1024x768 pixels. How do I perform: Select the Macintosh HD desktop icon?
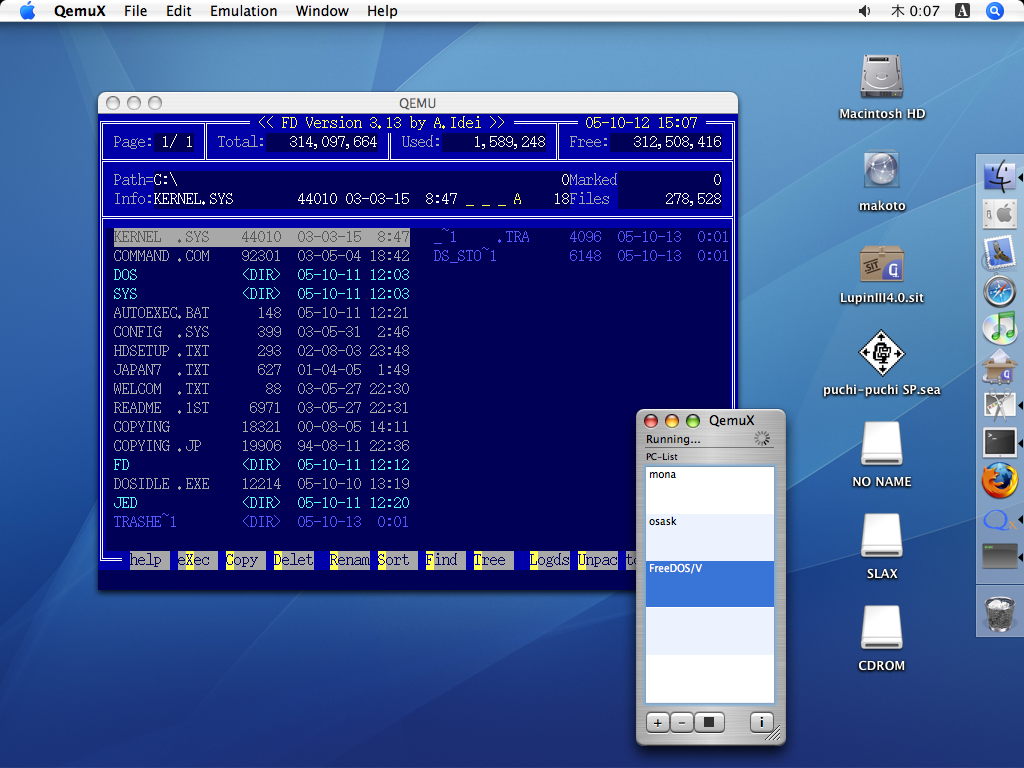tap(882, 77)
